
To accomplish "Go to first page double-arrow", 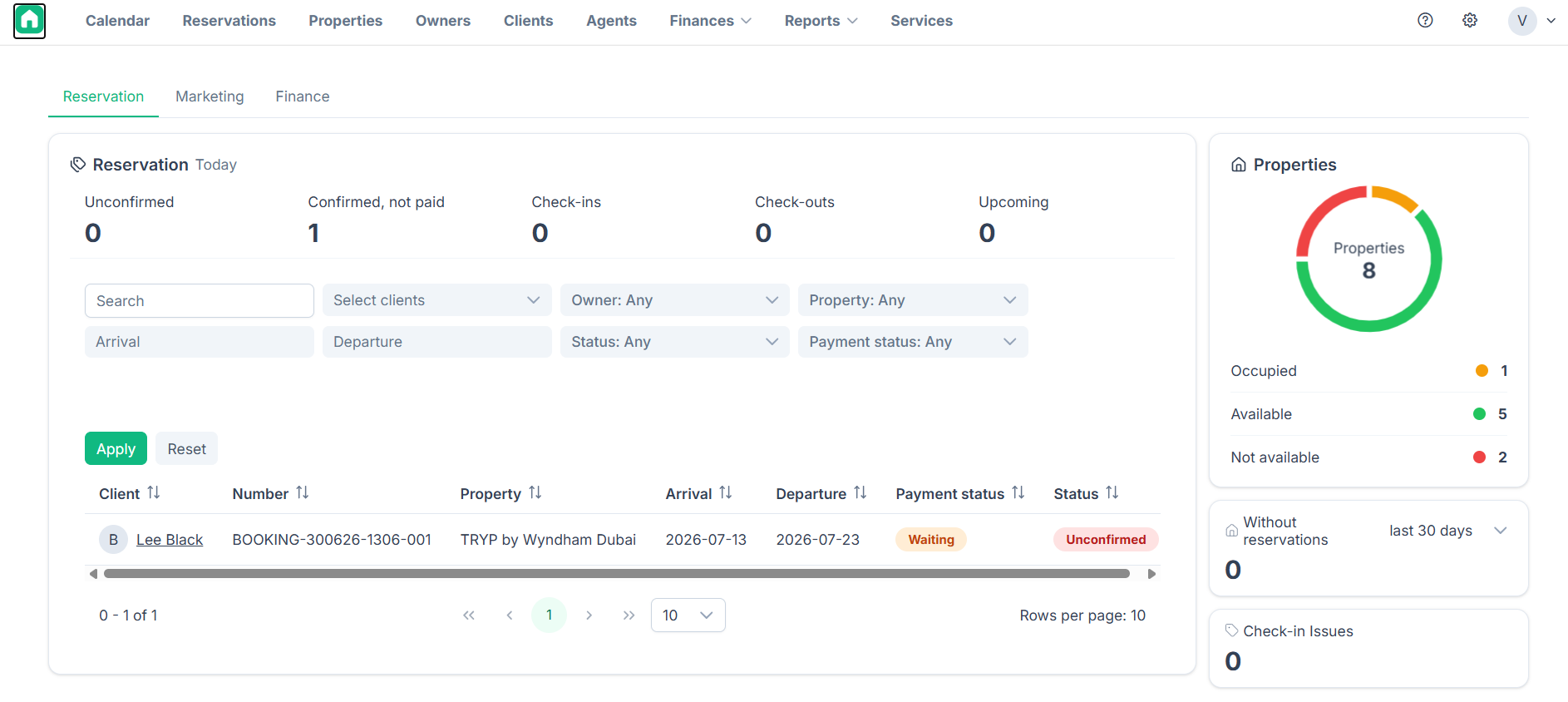I will (x=469, y=615).
